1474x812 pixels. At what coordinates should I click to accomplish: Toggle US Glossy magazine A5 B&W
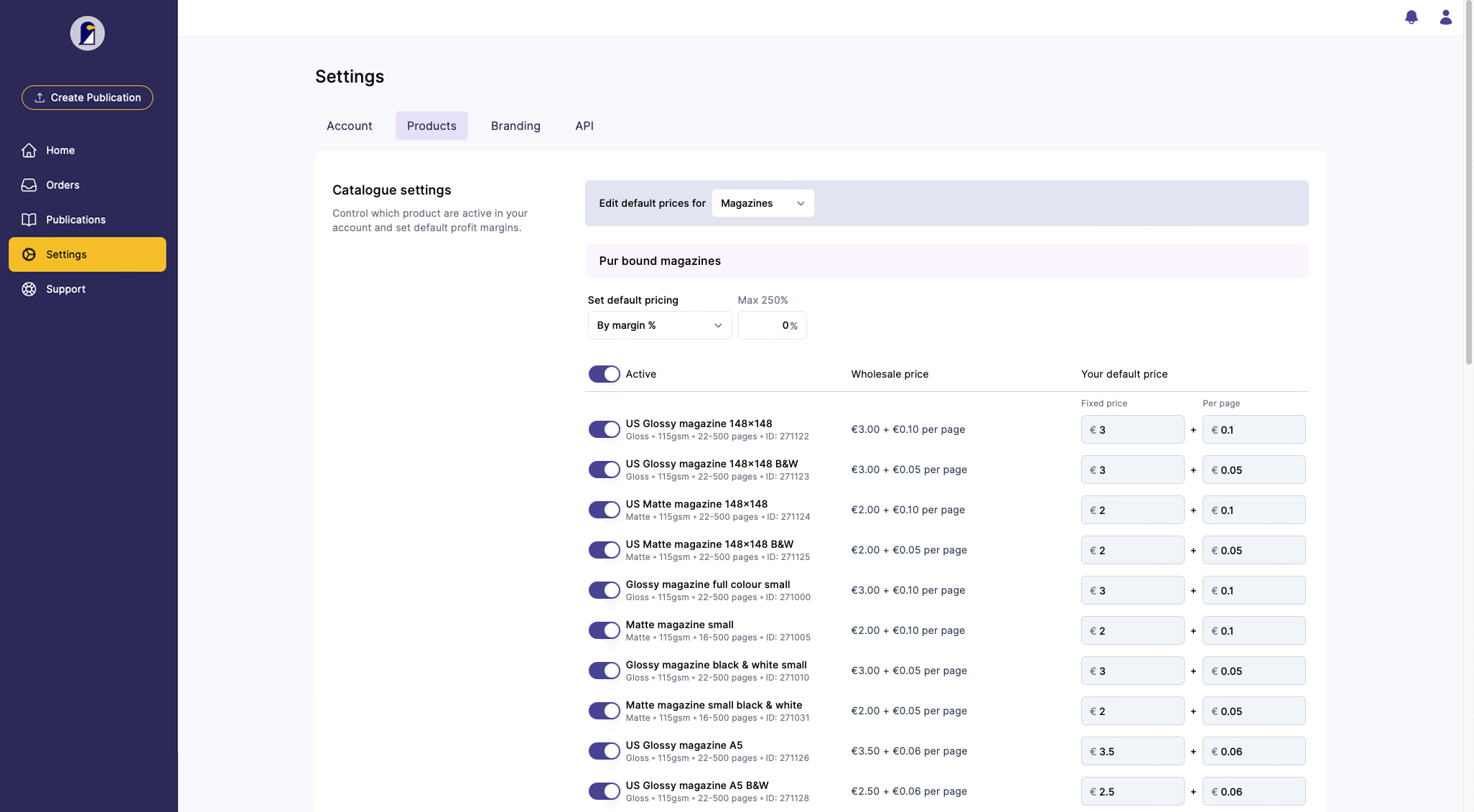[604, 791]
